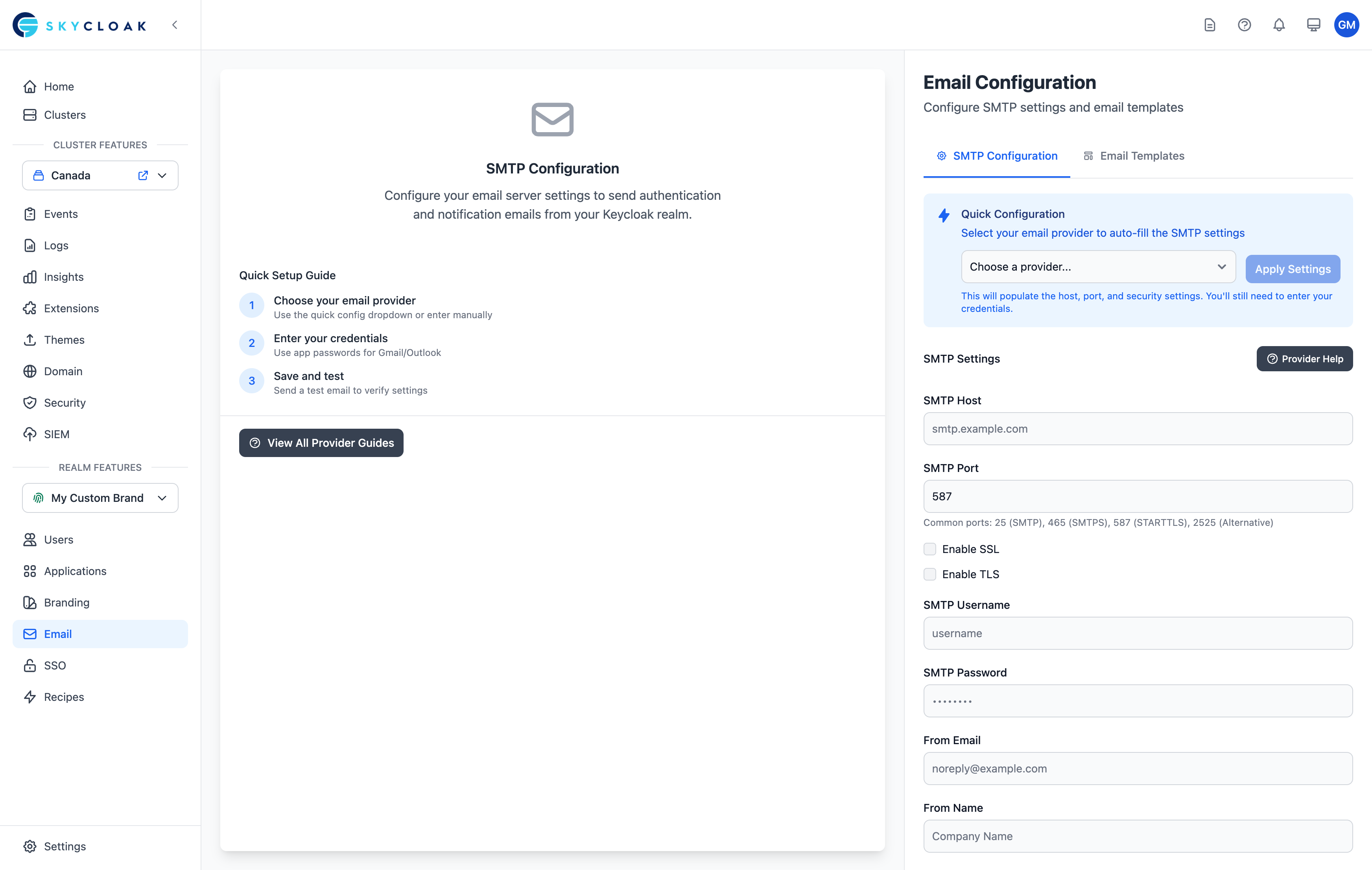1372x870 pixels.
Task: Select the SIEM sidebar item
Action: tap(56, 433)
